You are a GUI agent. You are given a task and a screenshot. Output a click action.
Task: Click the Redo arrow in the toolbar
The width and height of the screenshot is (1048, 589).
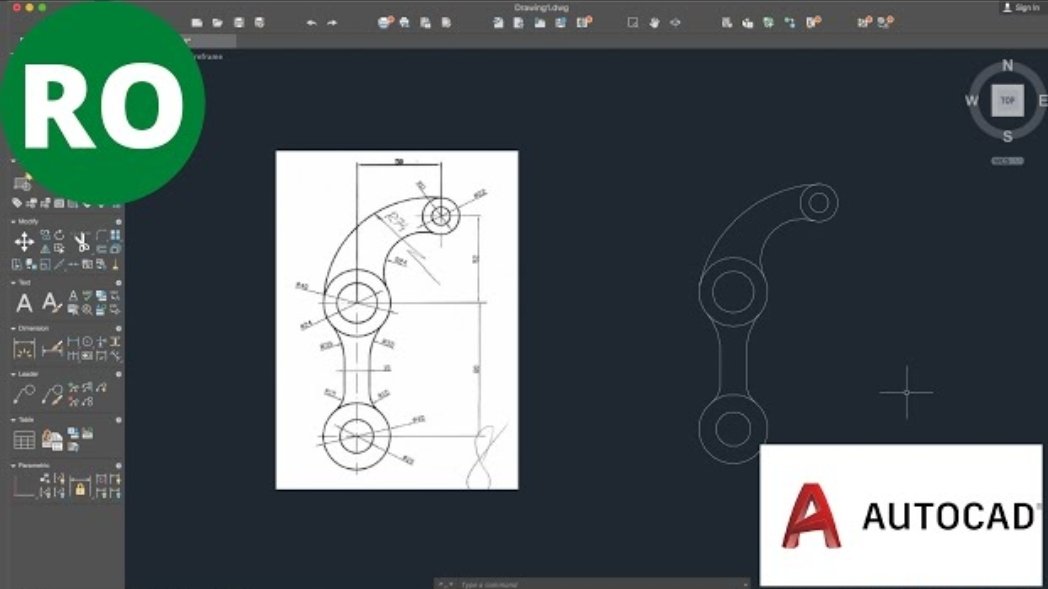[332, 22]
